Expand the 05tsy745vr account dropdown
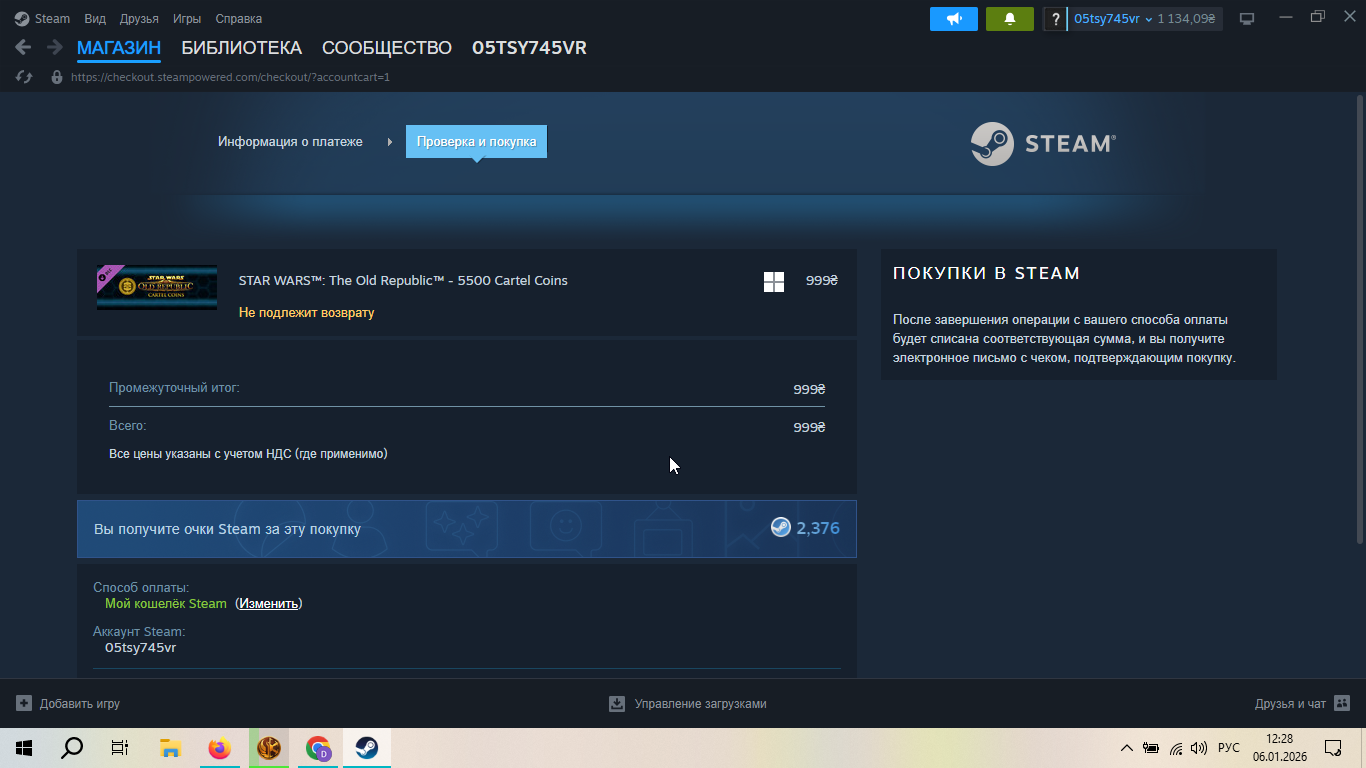Screen dimensions: 1366x768 click(1113, 19)
